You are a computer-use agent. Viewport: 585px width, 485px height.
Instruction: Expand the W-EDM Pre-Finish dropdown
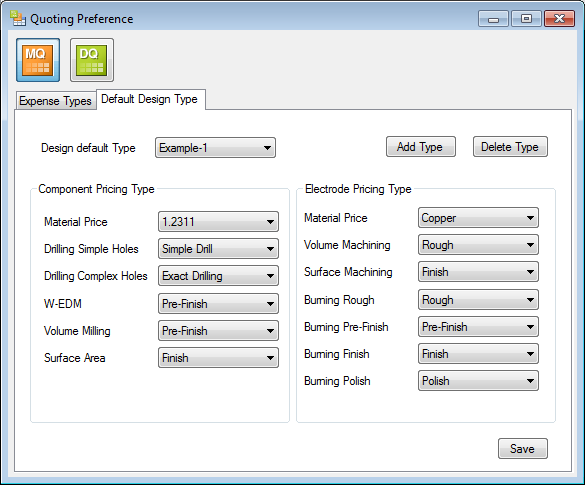[x=218, y=304]
